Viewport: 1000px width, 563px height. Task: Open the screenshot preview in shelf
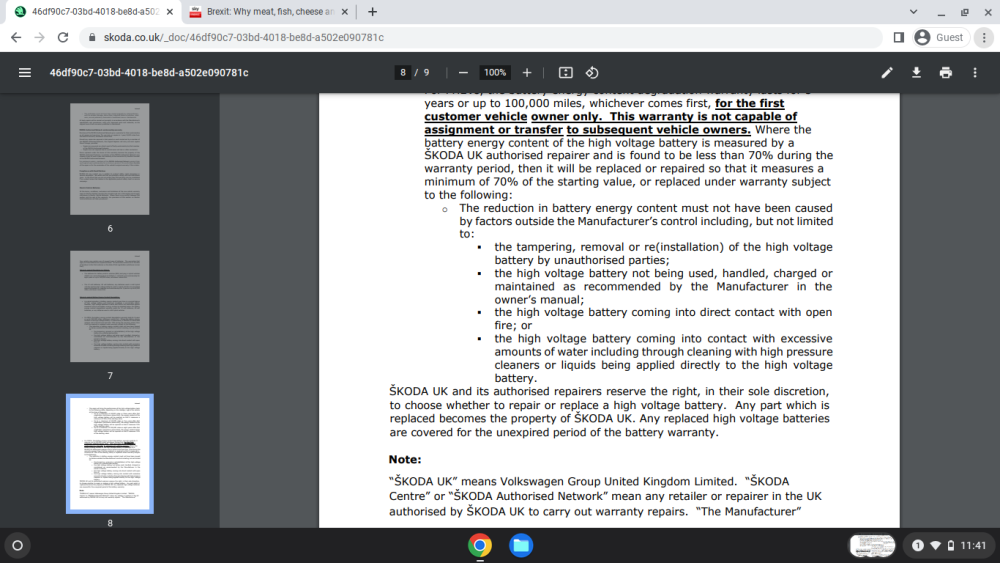coord(872,546)
